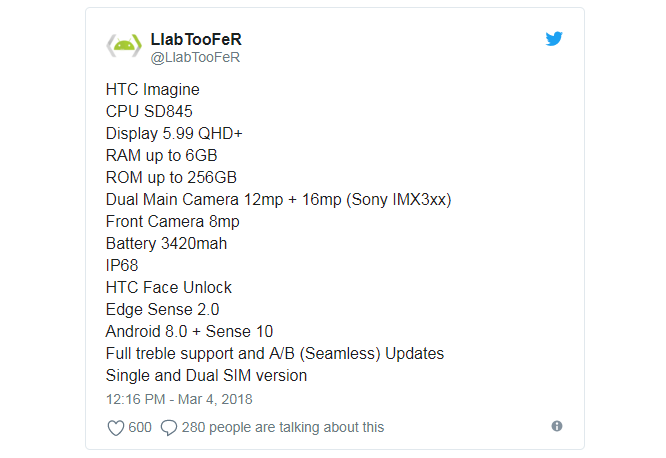Click the 'HTC Imagine' text line
This screenshot has width=666, height=458.
[x=152, y=89]
